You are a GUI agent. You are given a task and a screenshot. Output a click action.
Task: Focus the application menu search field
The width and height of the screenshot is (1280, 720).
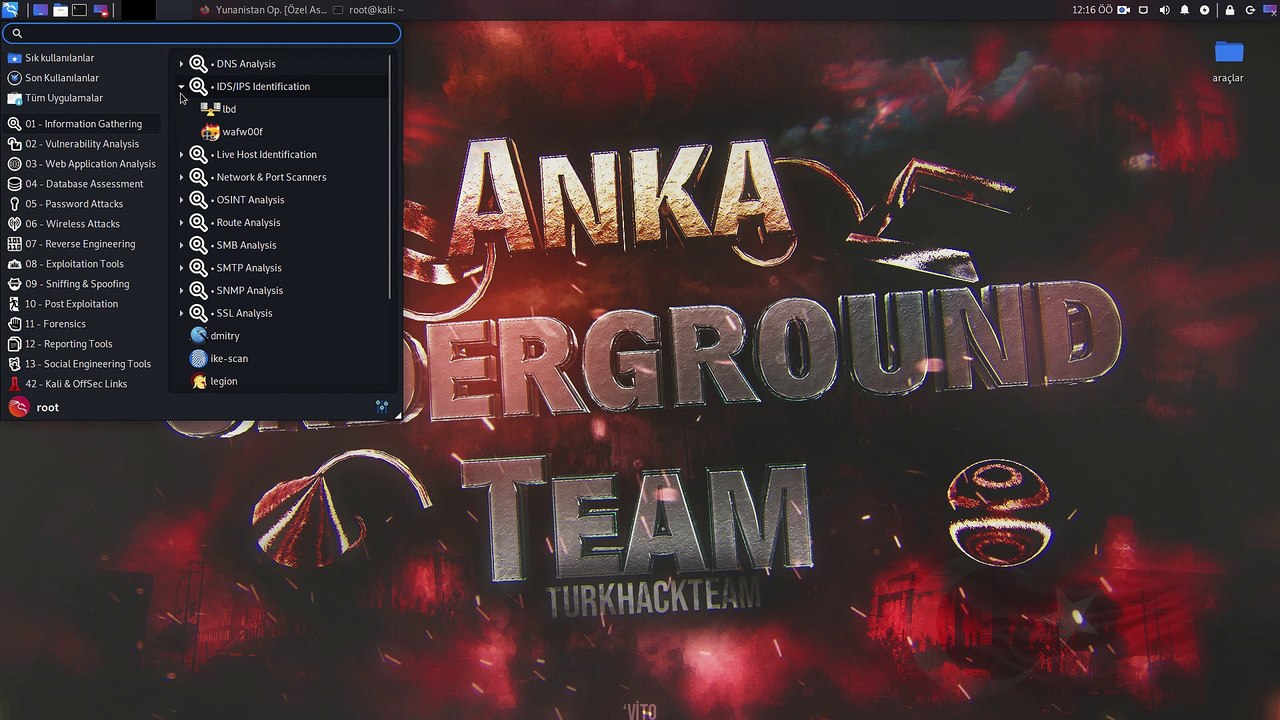point(201,33)
